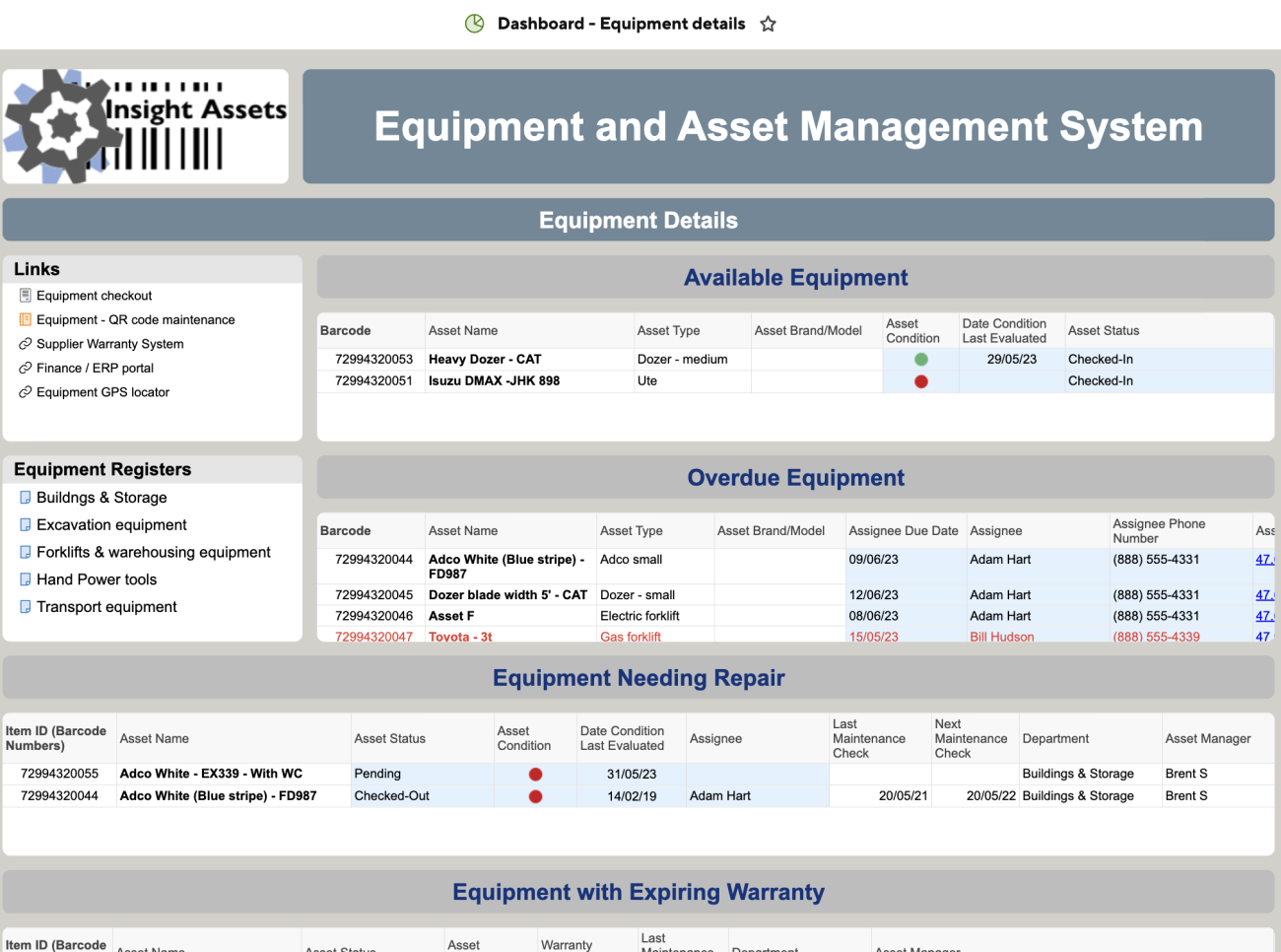Select the Hand Power tools register icon

pyautogui.click(x=25, y=579)
